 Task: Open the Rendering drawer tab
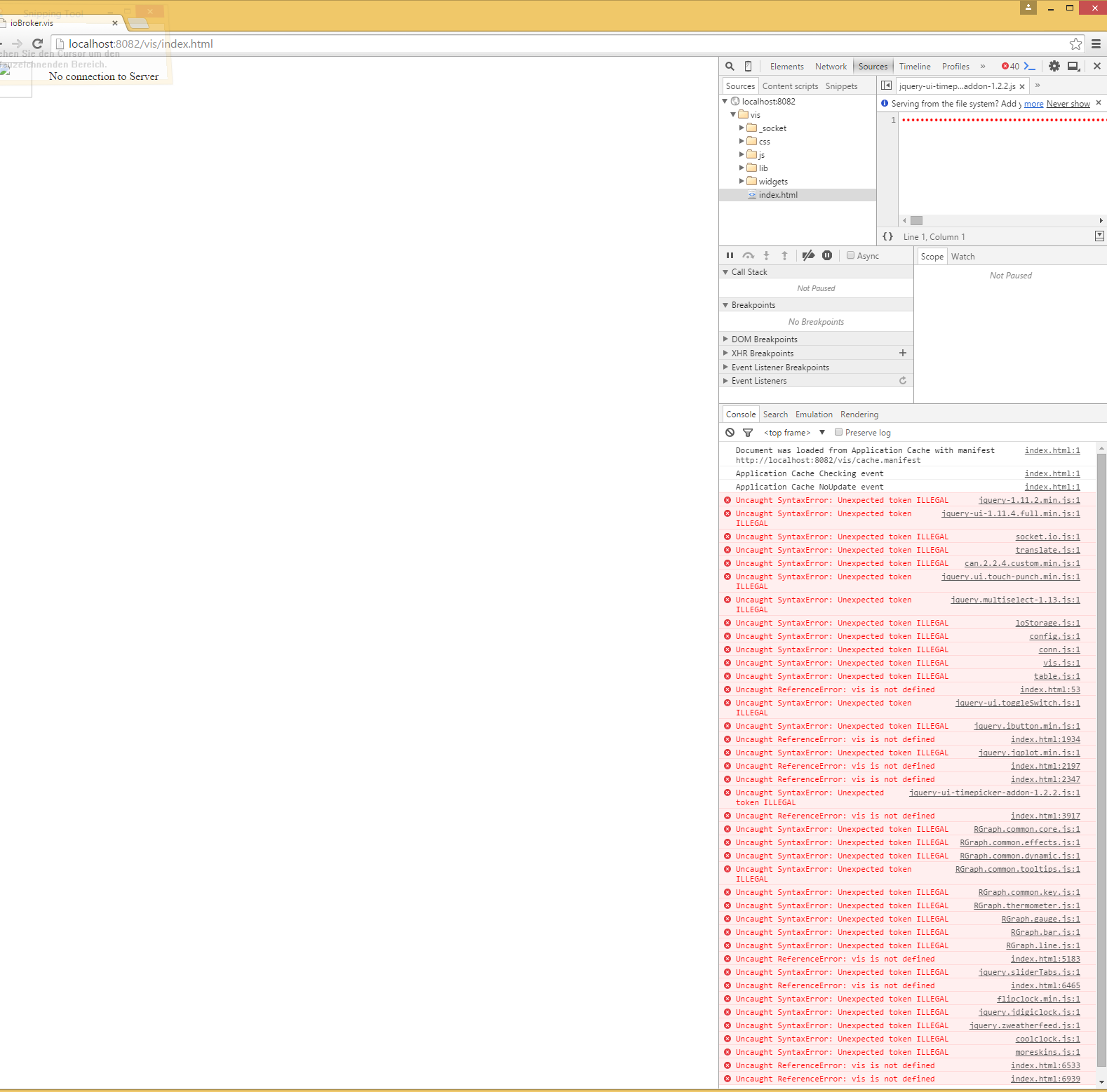click(x=859, y=414)
